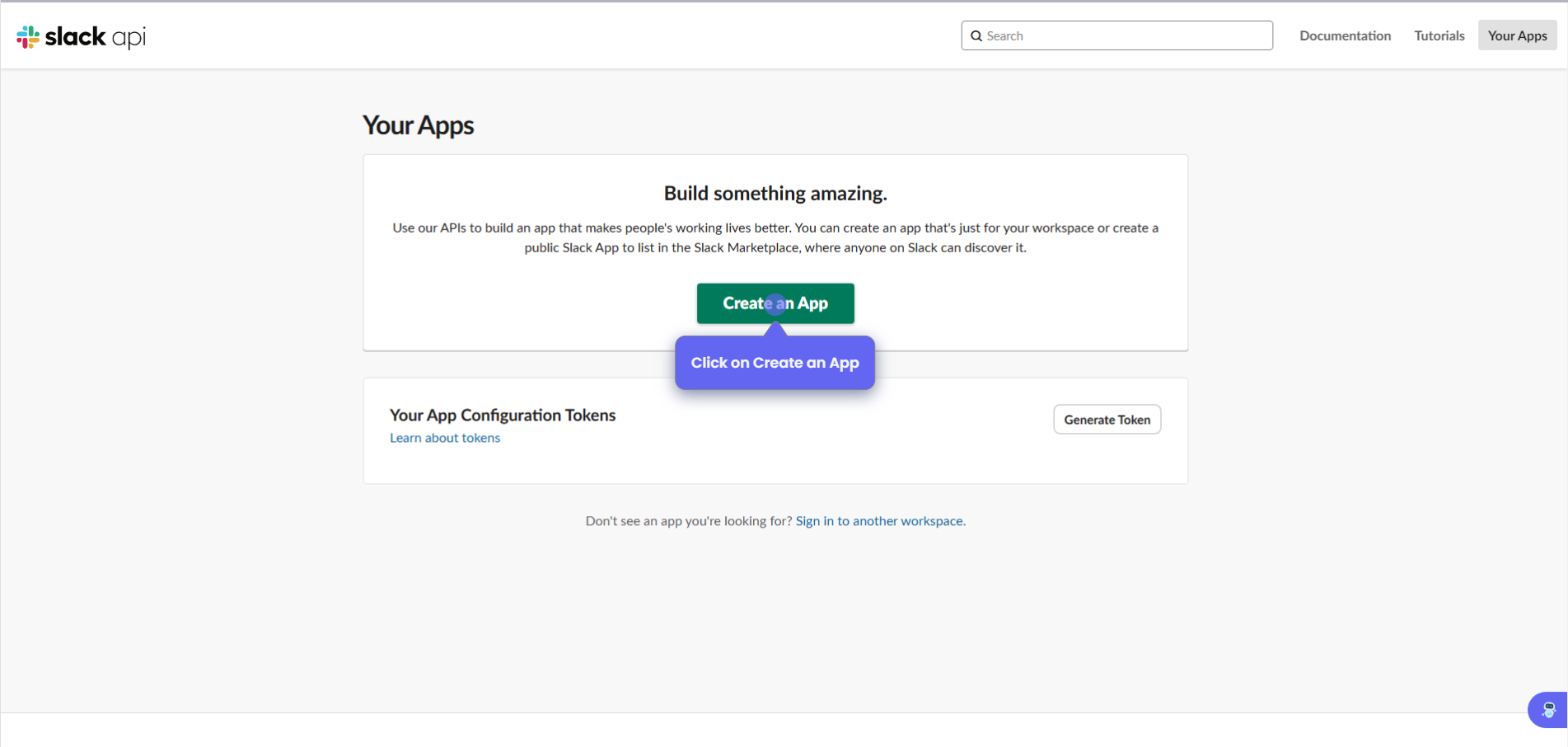
Task: Go to Tutorials in the top navigation
Action: (x=1439, y=36)
